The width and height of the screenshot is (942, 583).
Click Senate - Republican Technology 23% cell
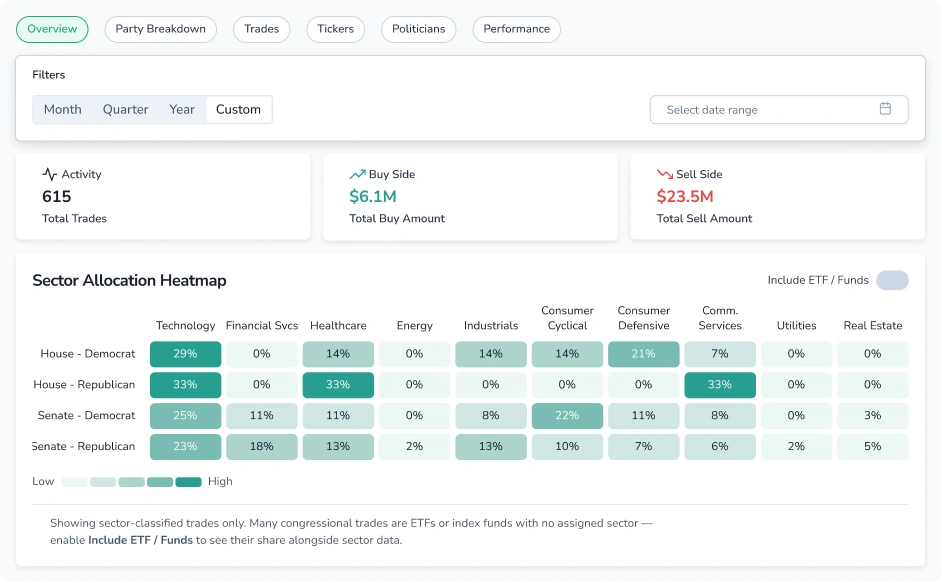pyautogui.click(x=185, y=447)
